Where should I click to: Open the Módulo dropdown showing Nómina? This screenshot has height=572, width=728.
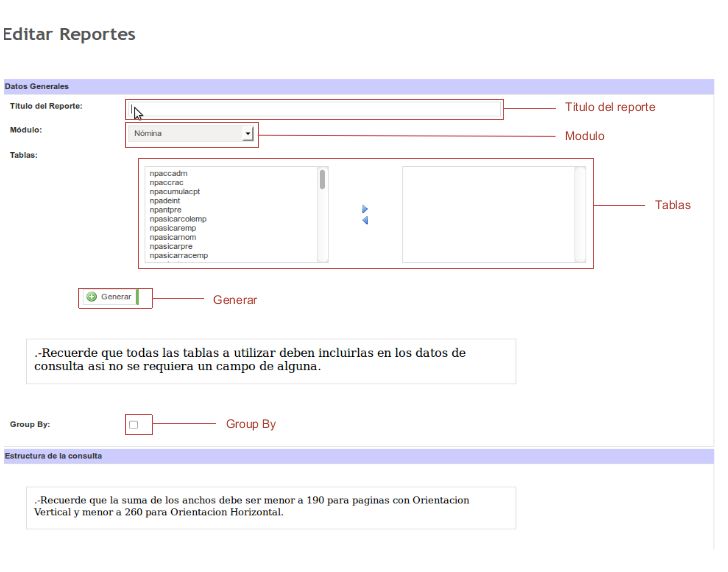point(191,133)
